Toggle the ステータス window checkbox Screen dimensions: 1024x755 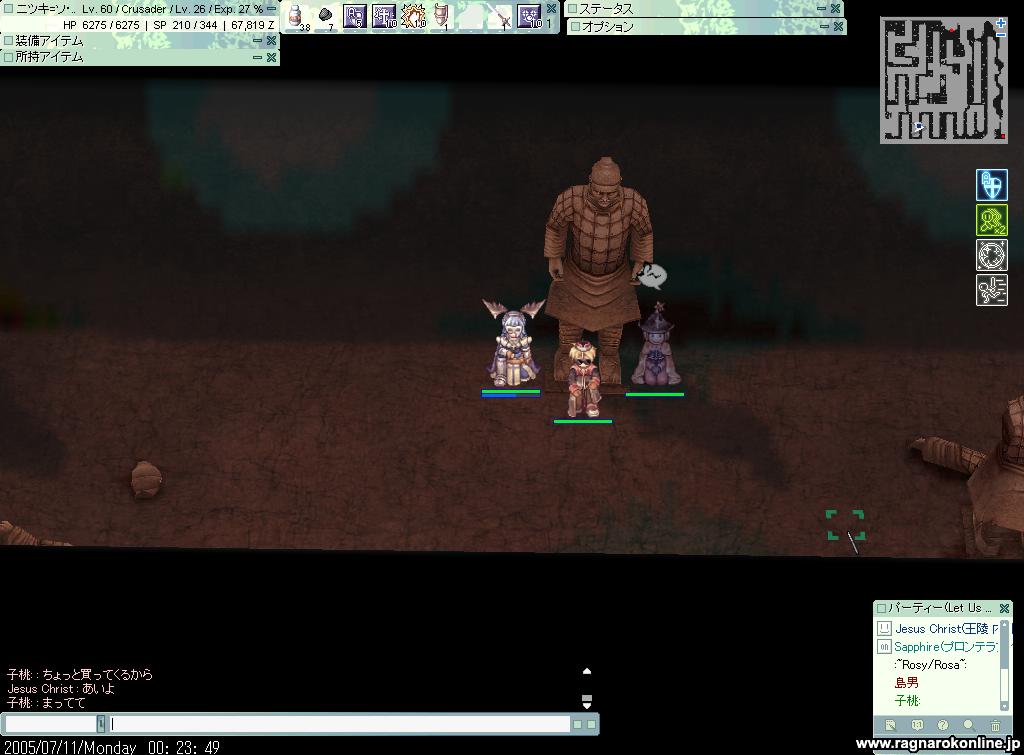[572, 8]
